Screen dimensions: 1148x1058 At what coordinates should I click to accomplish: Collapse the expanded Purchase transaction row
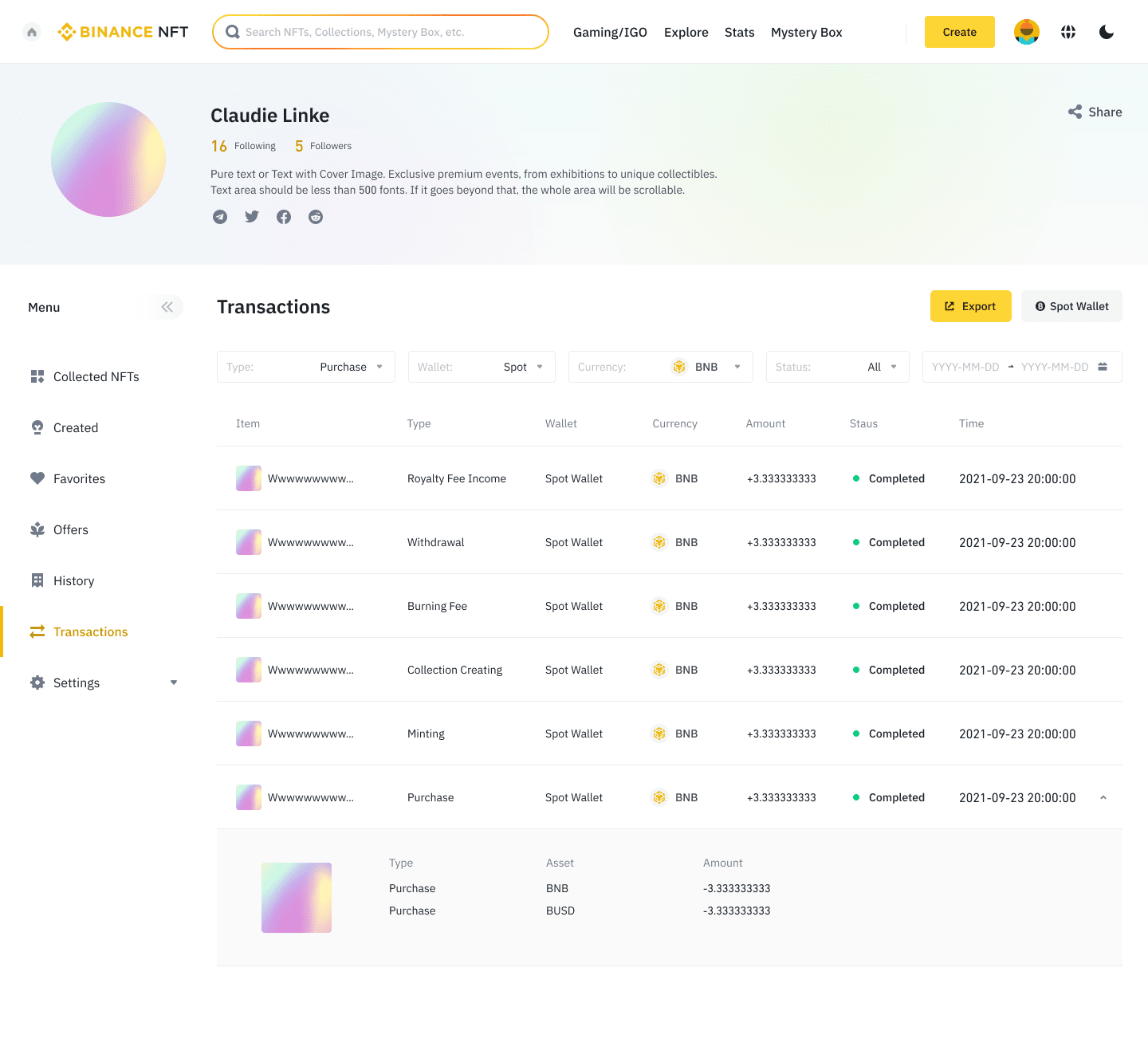coord(1103,797)
